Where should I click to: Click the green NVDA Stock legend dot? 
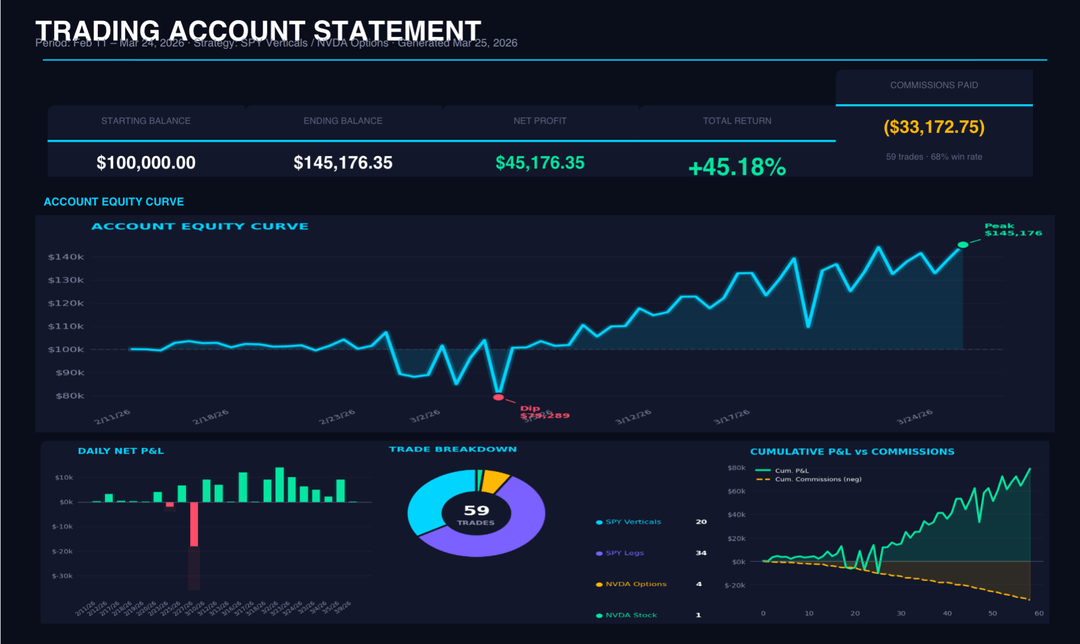pyautogui.click(x=599, y=615)
